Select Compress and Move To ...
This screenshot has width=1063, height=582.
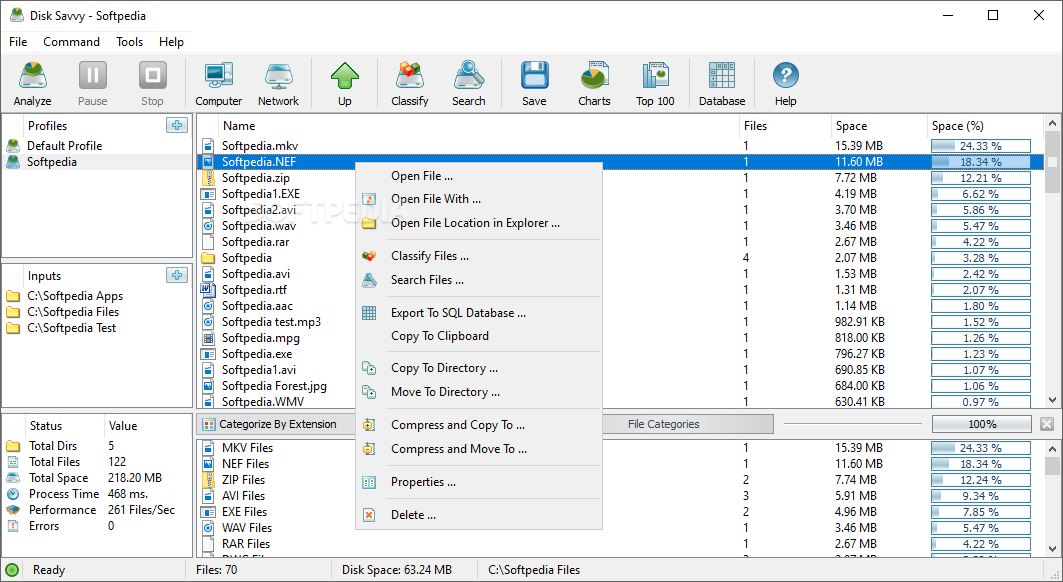pyautogui.click(x=459, y=448)
